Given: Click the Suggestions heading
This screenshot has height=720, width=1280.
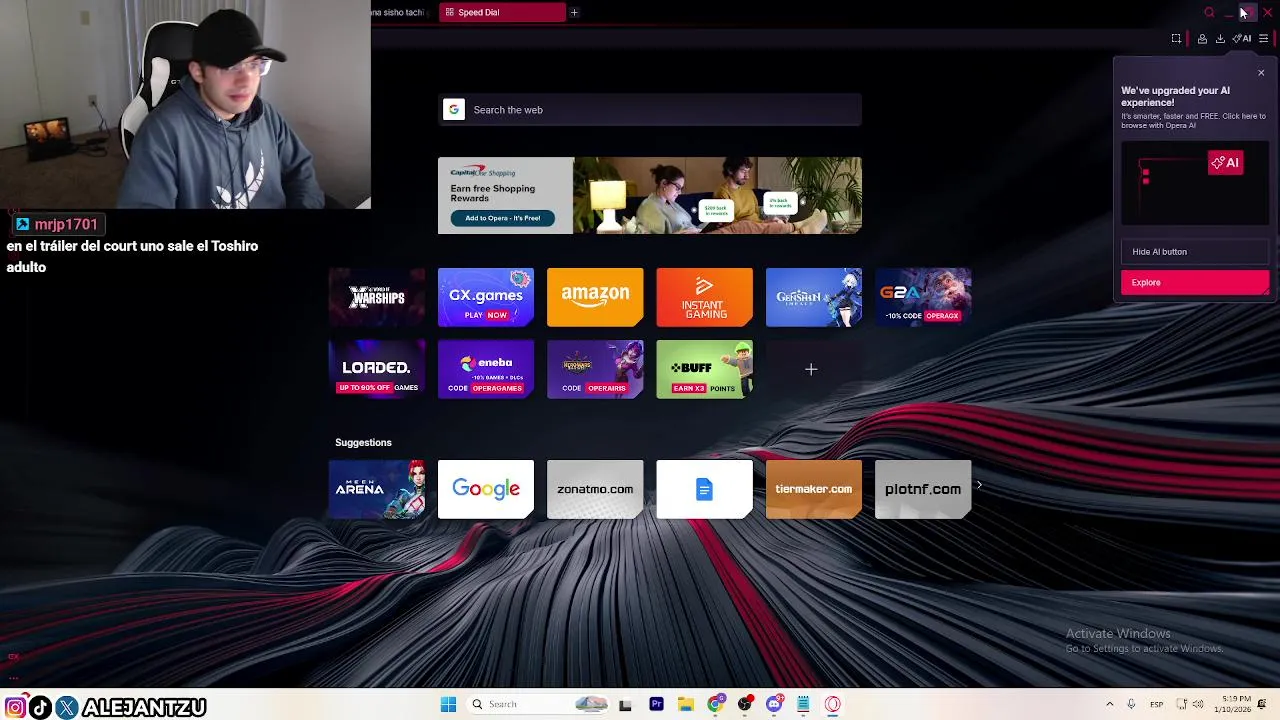Looking at the screenshot, I should click(x=363, y=442).
